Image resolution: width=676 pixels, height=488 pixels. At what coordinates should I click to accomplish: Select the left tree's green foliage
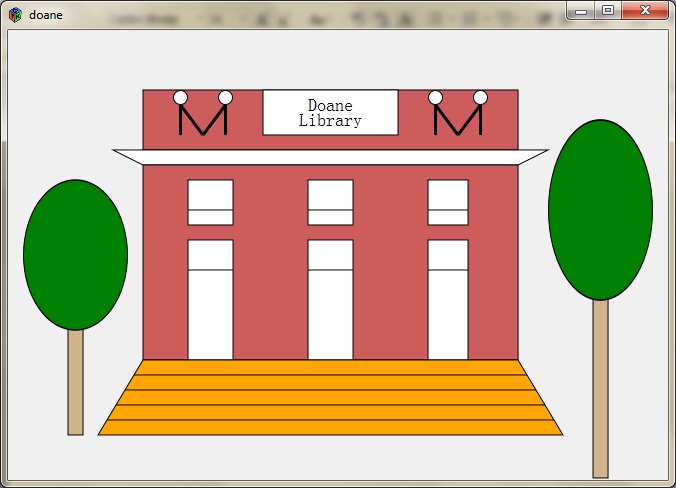pos(75,255)
